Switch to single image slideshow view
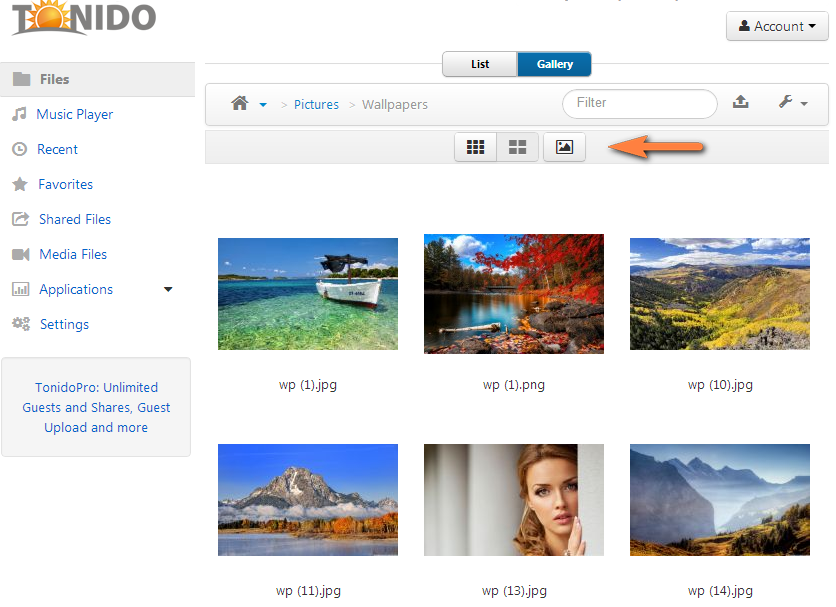Image resolution: width=836 pixels, height=607 pixels. [564, 147]
